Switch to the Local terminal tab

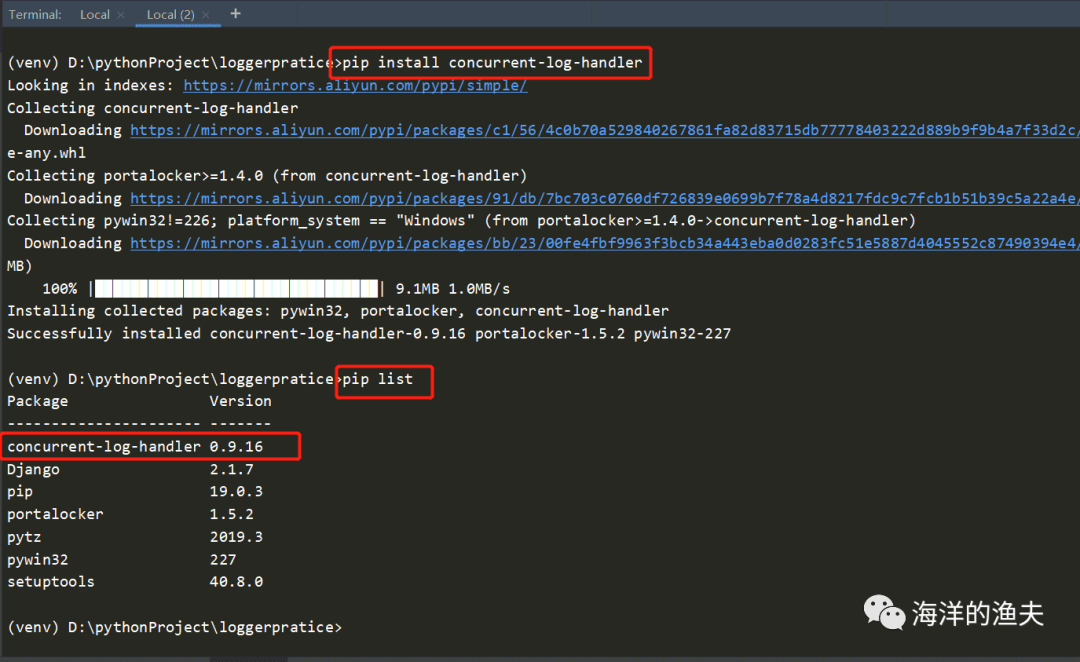pyautogui.click(x=94, y=14)
